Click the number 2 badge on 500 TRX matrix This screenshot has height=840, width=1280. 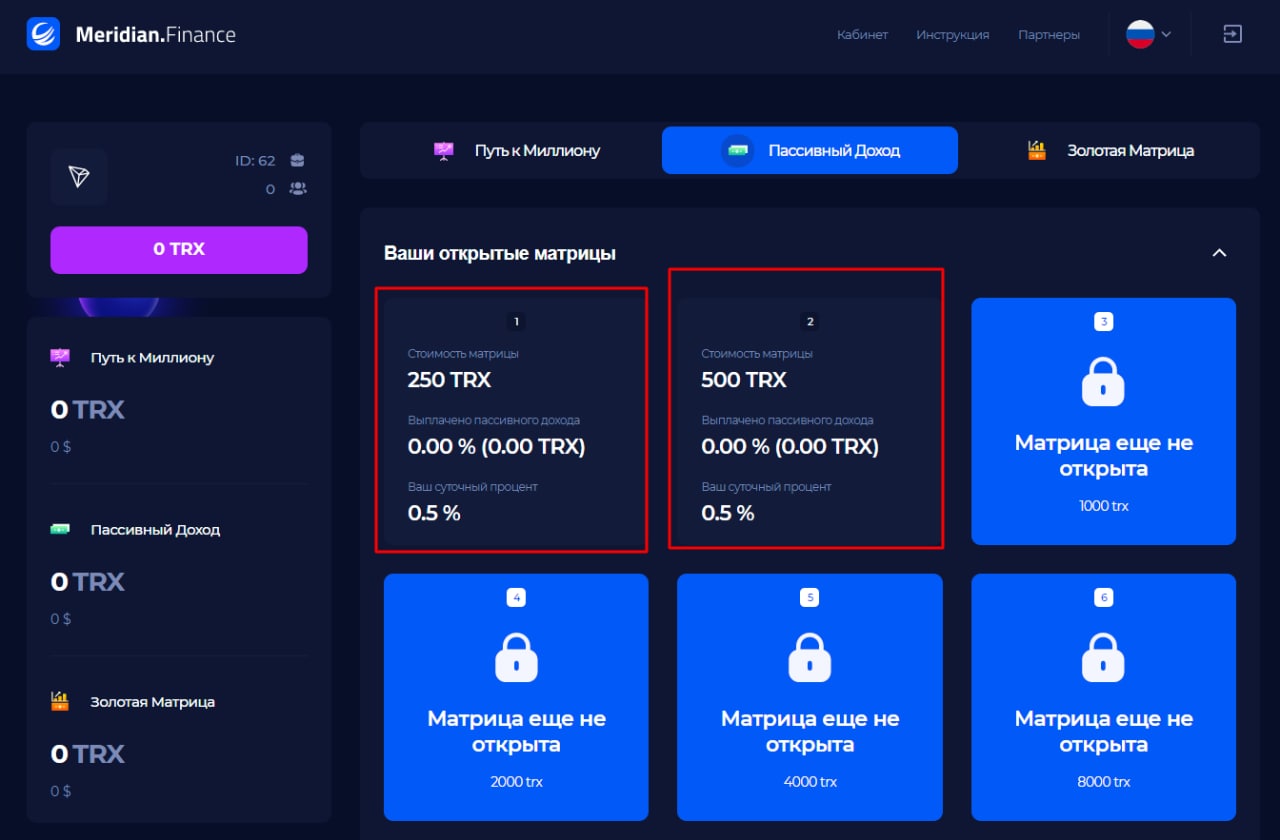coord(810,321)
